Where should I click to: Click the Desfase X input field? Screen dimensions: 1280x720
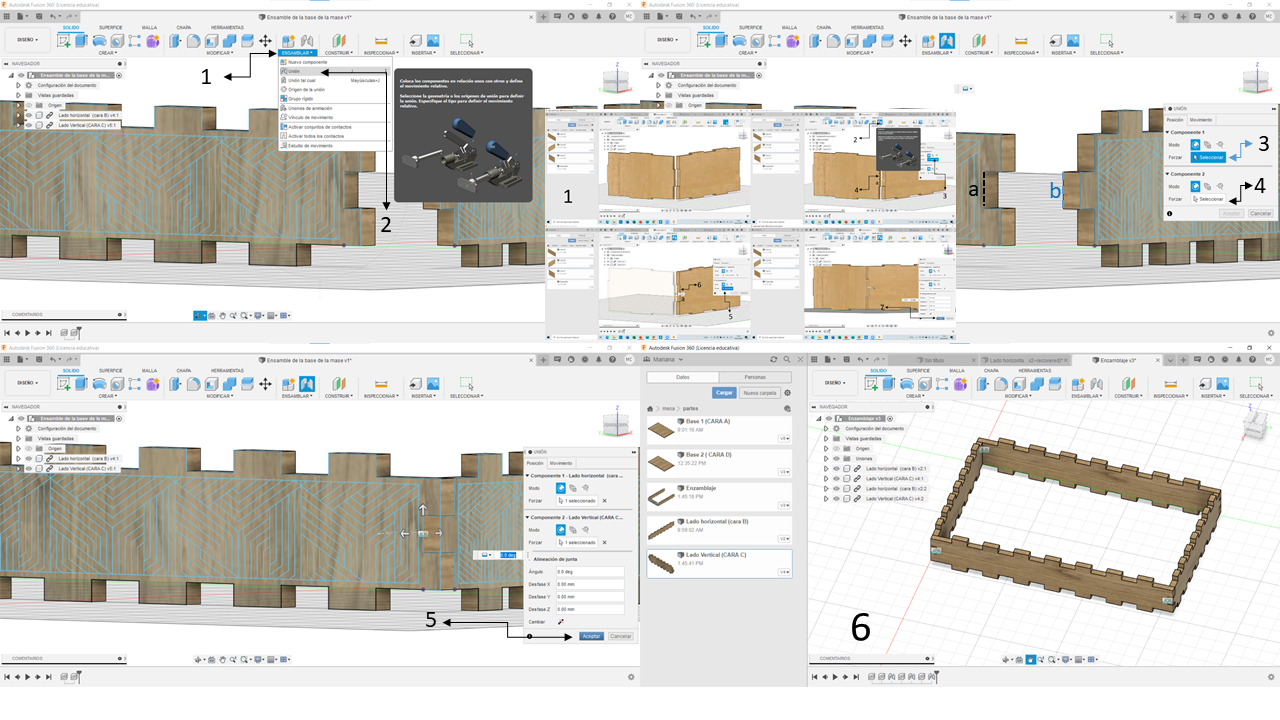tap(590, 584)
